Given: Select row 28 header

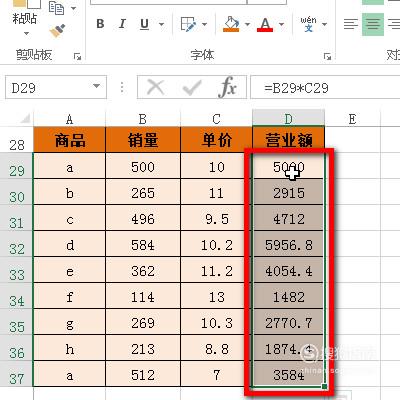Looking at the screenshot, I should click(16, 141).
